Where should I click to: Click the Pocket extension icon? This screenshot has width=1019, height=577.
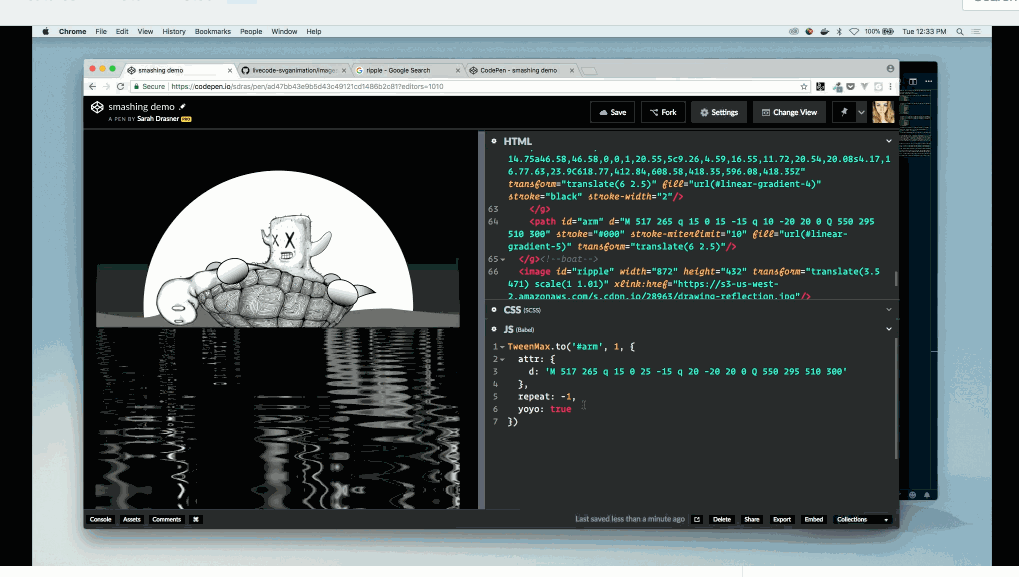(851, 86)
